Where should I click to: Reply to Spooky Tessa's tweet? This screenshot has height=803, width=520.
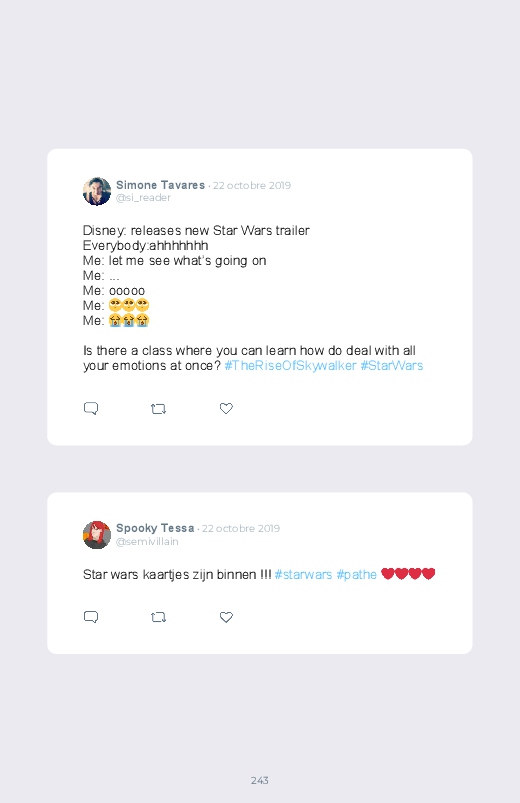[91, 617]
